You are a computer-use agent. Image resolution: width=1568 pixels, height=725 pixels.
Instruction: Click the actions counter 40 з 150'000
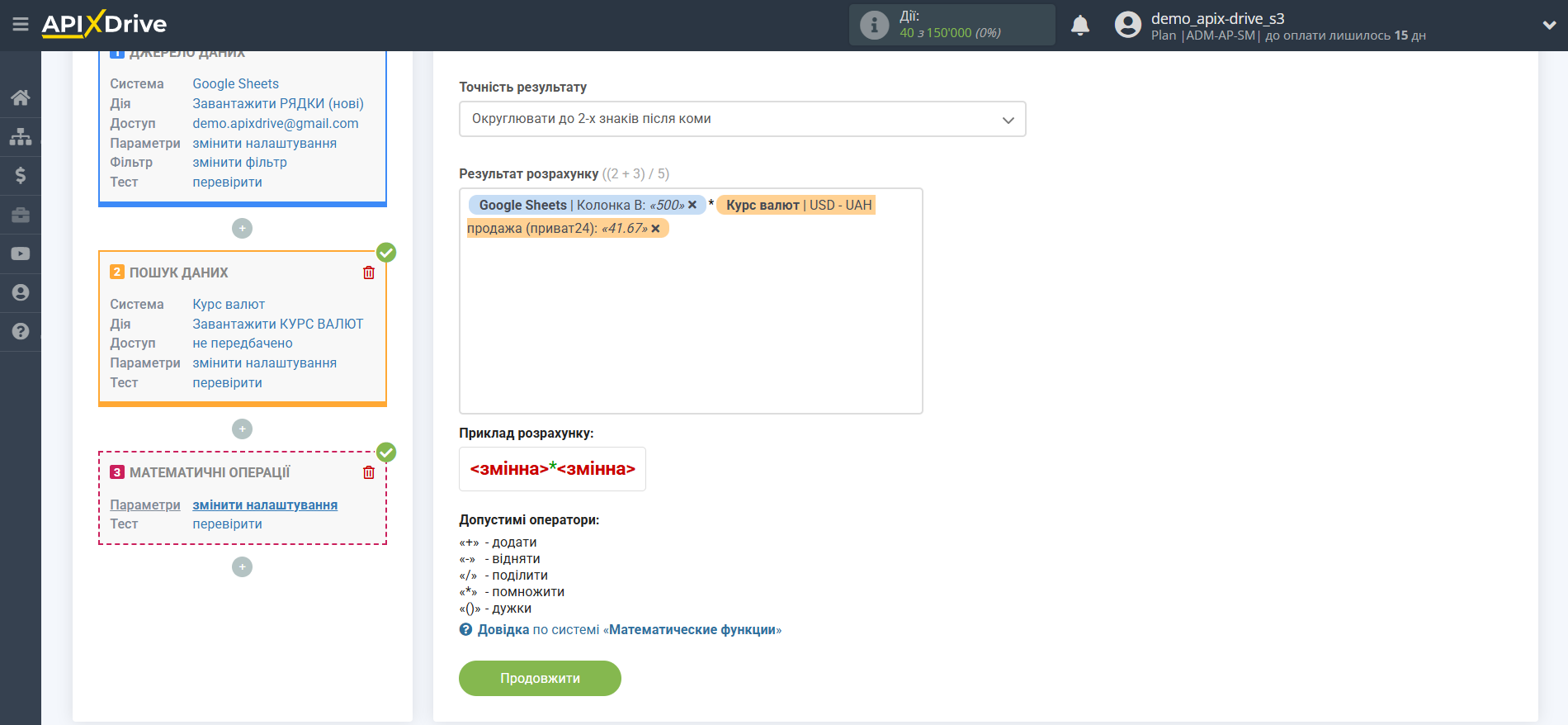(x=950, y=33)
